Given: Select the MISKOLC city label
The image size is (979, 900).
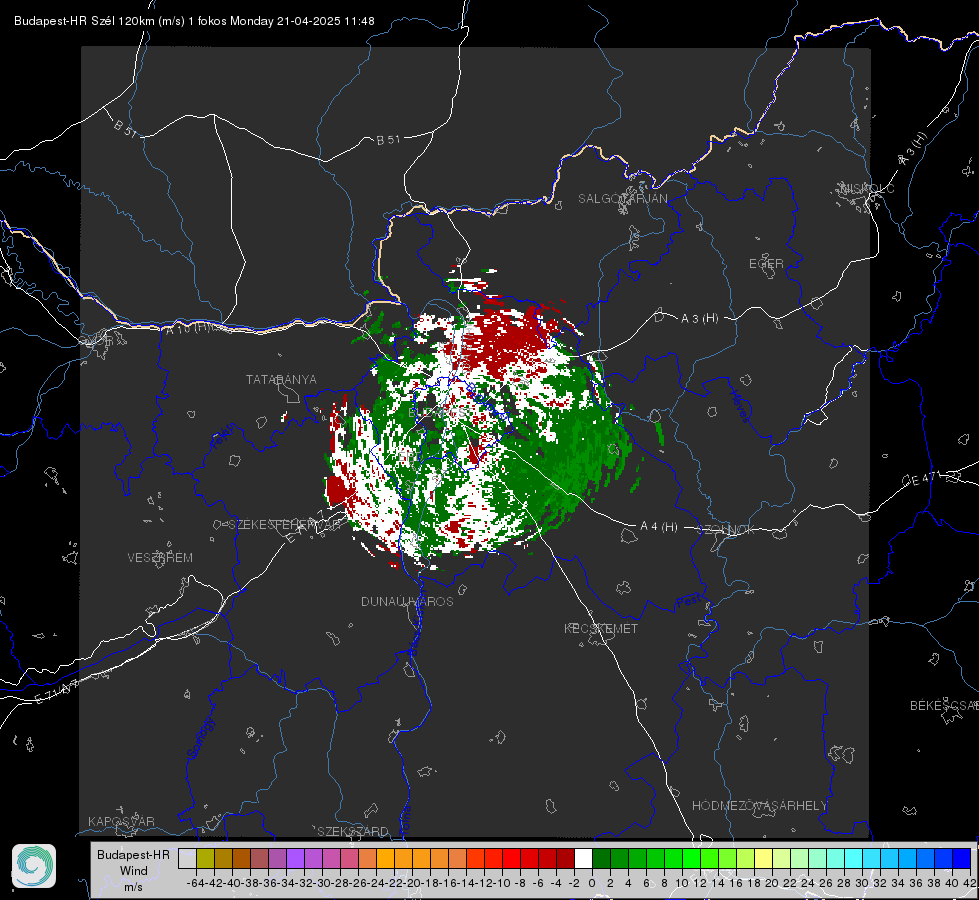Looking at the screenshot, I should pos(867,188).
